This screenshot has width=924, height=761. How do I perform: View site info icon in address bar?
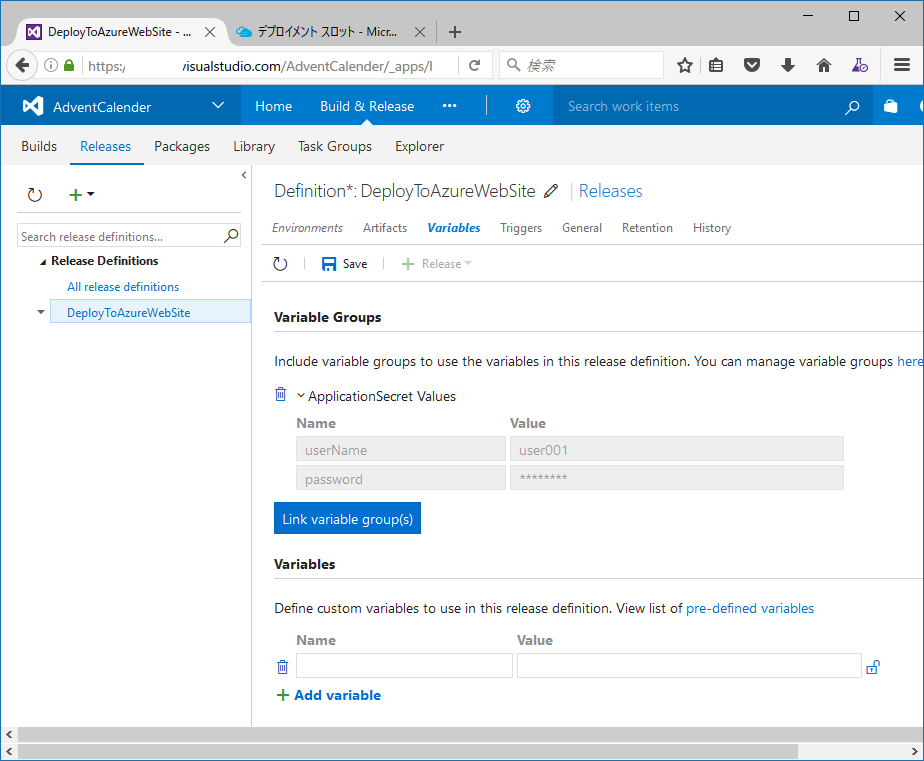tap(51, 65)
